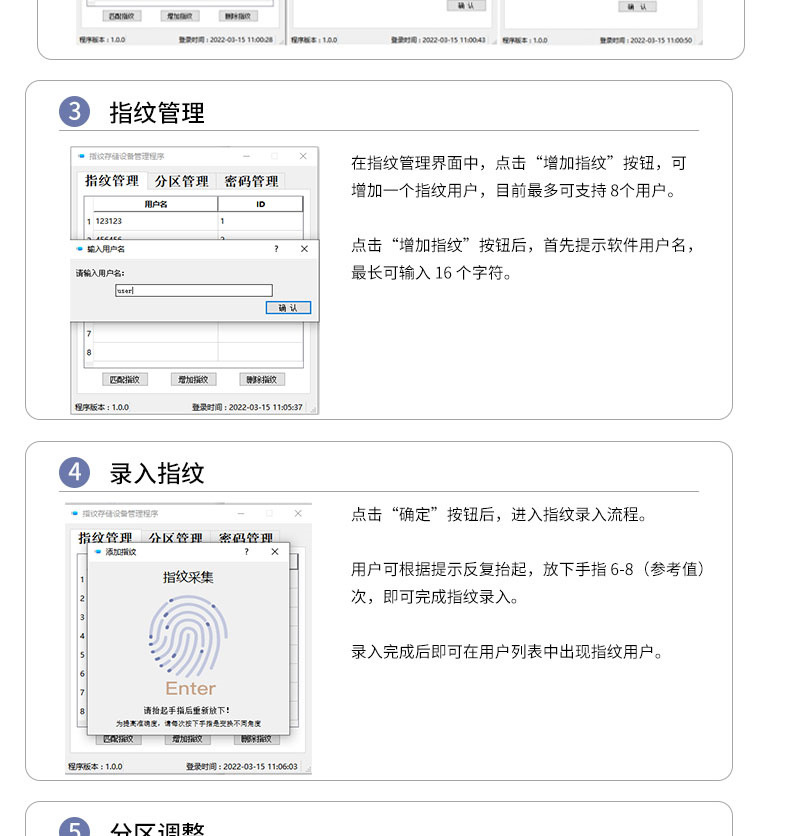Click the 请抬起手指后重新放下 prompt
Screen dimensions: 790x836
(x=187, y=711)
